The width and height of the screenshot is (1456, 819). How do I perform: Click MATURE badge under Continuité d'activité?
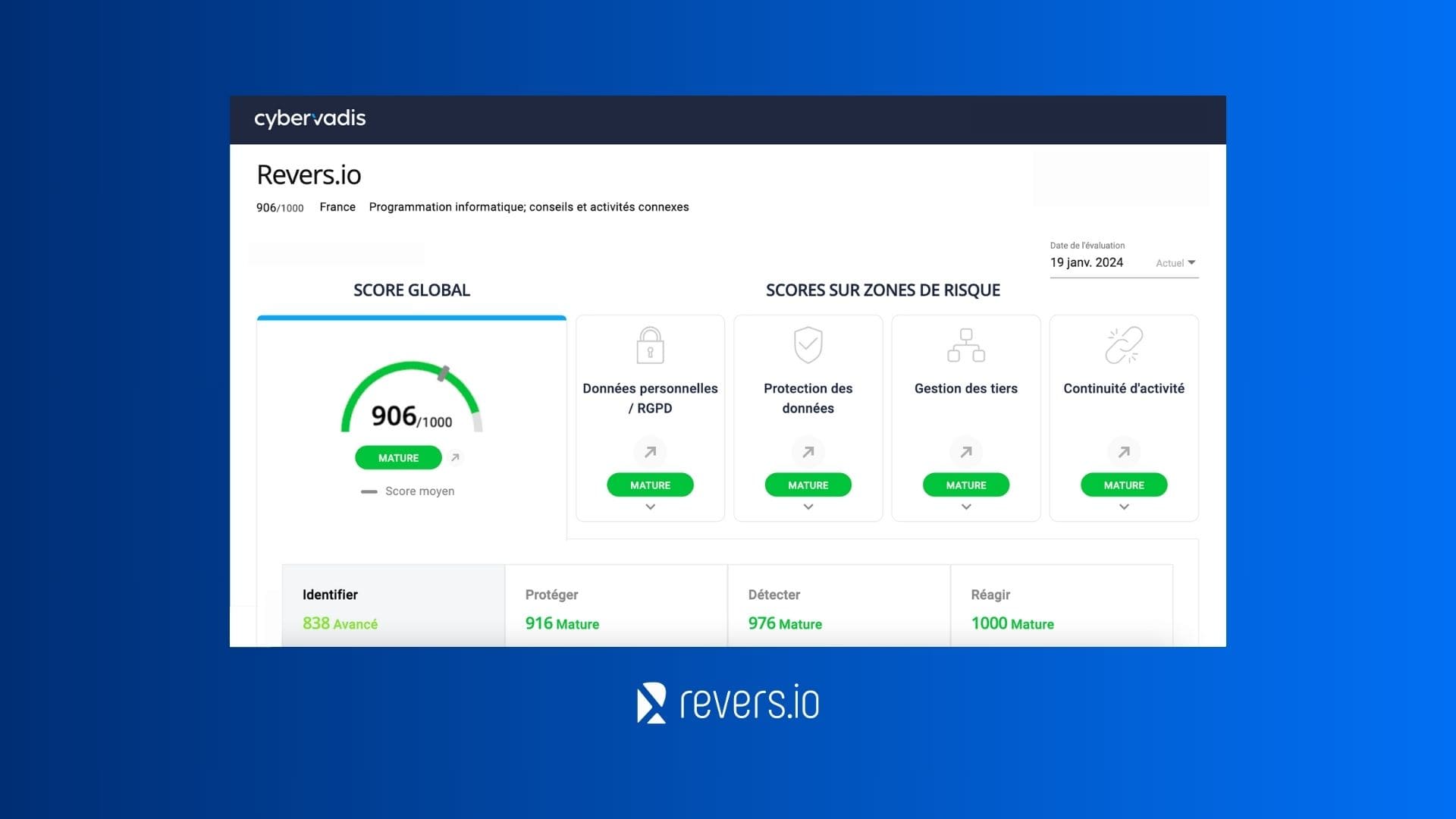pyautogui.click(x=1124, y=485)
